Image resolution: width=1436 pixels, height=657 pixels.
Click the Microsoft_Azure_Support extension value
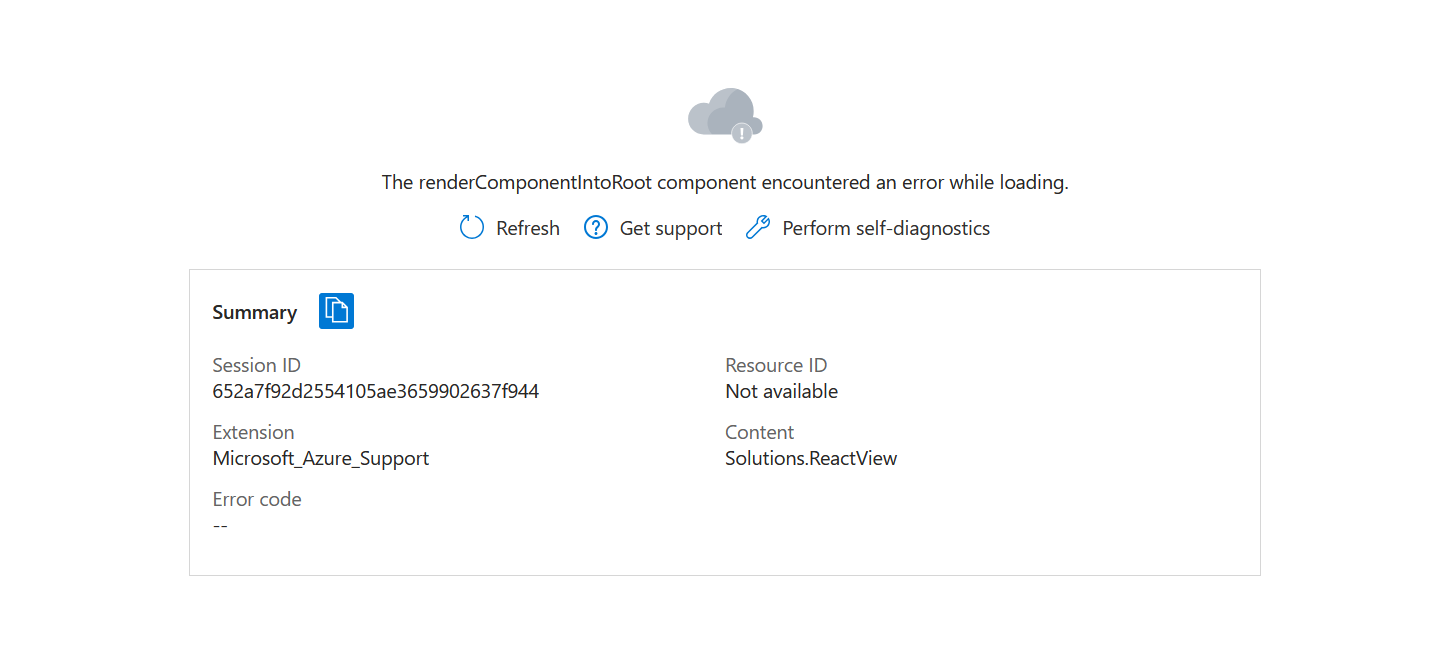point(321,458)
